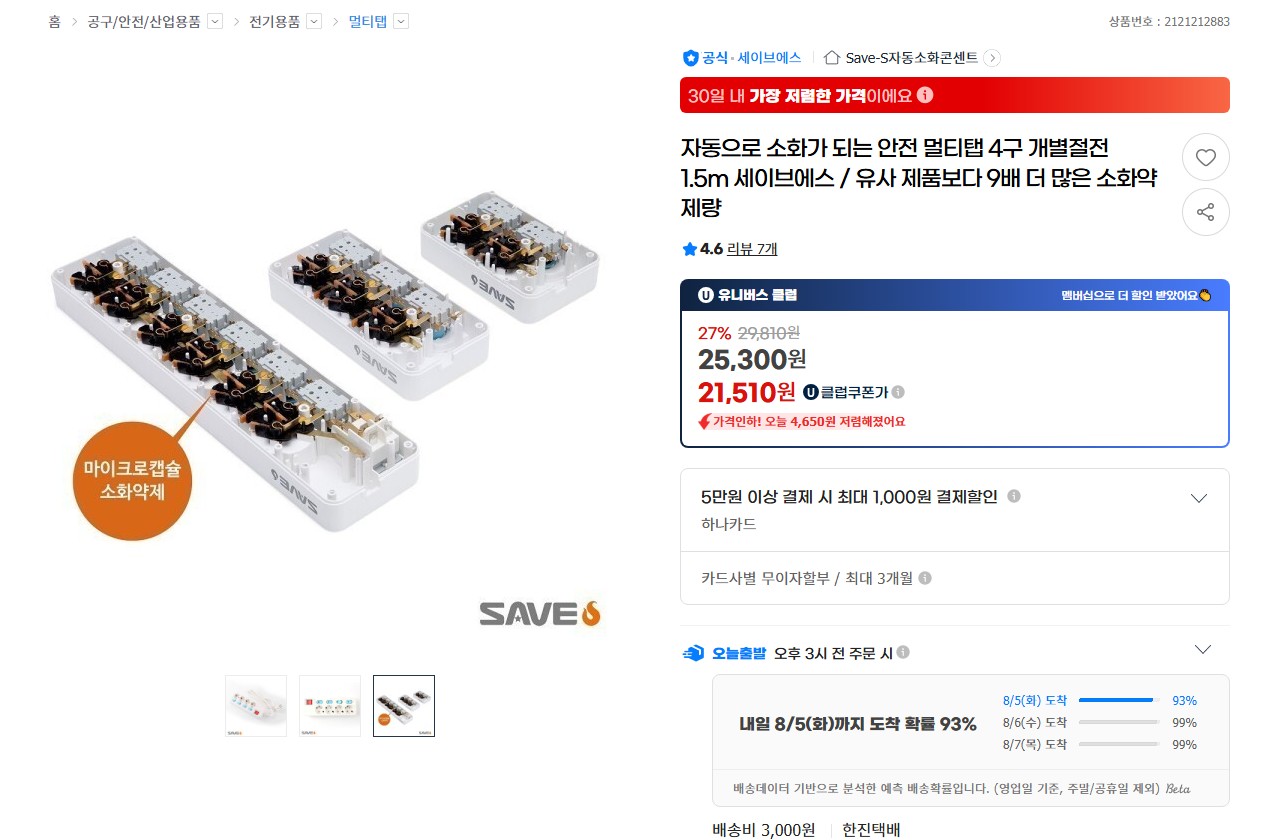Click the Save-S store home icon

point(831,58)
